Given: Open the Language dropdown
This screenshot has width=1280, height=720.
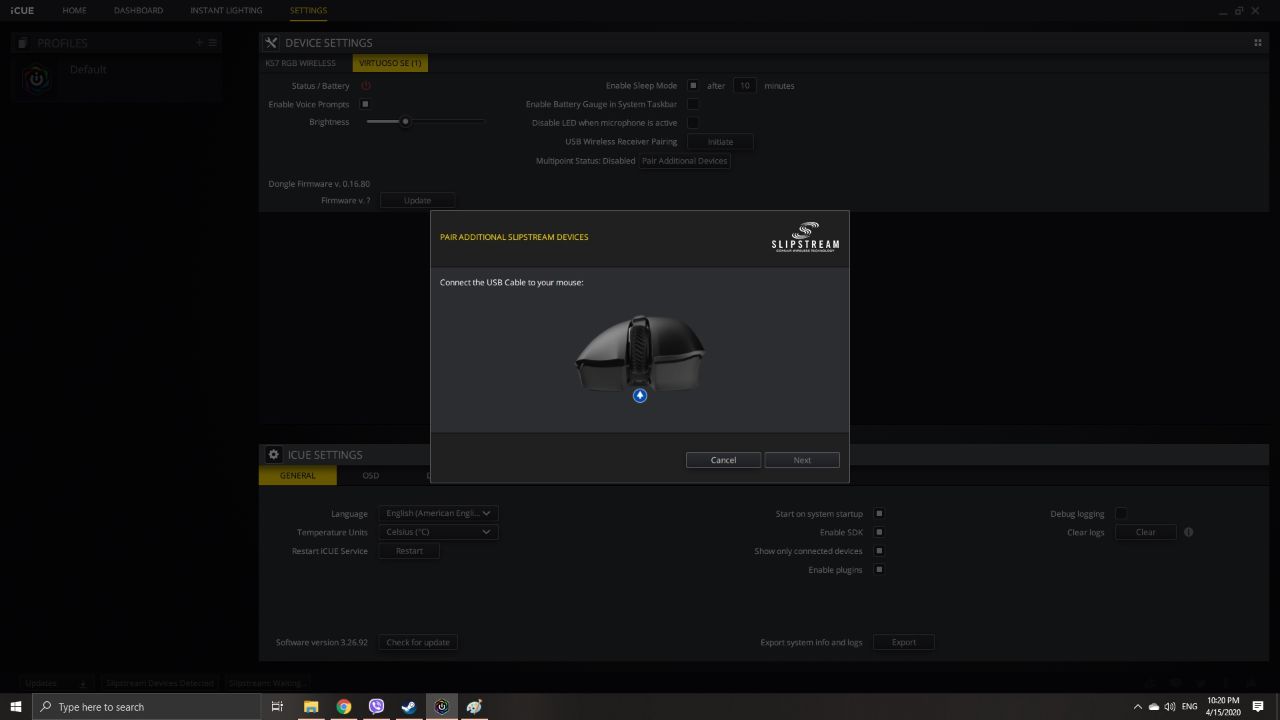Looking at the screenshot, I should [438, 513].
